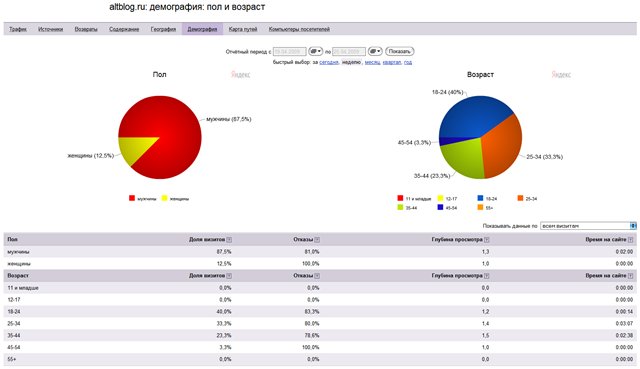640x369 pixels.
Task: Click the 83,3% Отказы value
Action: pyautogui.click(x=312, y=311)
